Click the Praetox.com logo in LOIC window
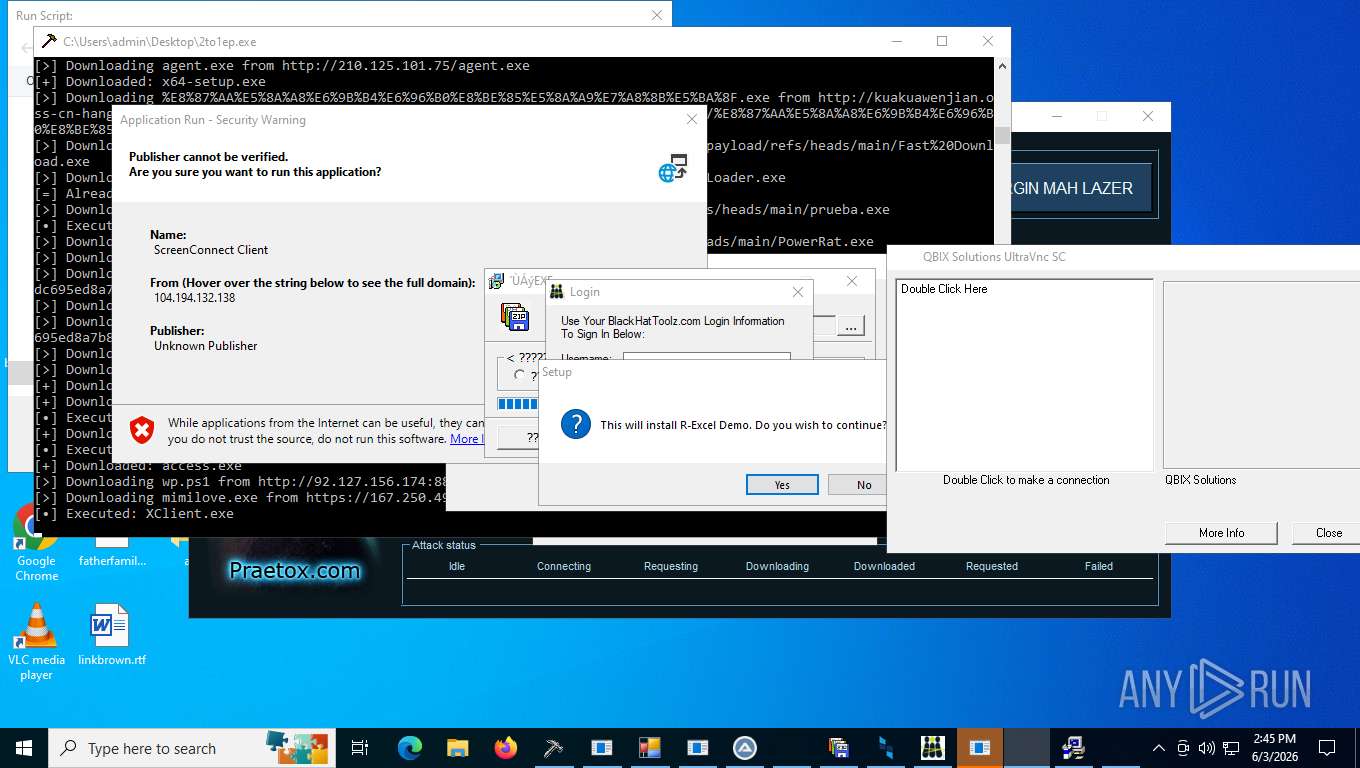Screen dimensions: 1360x768 (294, 570)
